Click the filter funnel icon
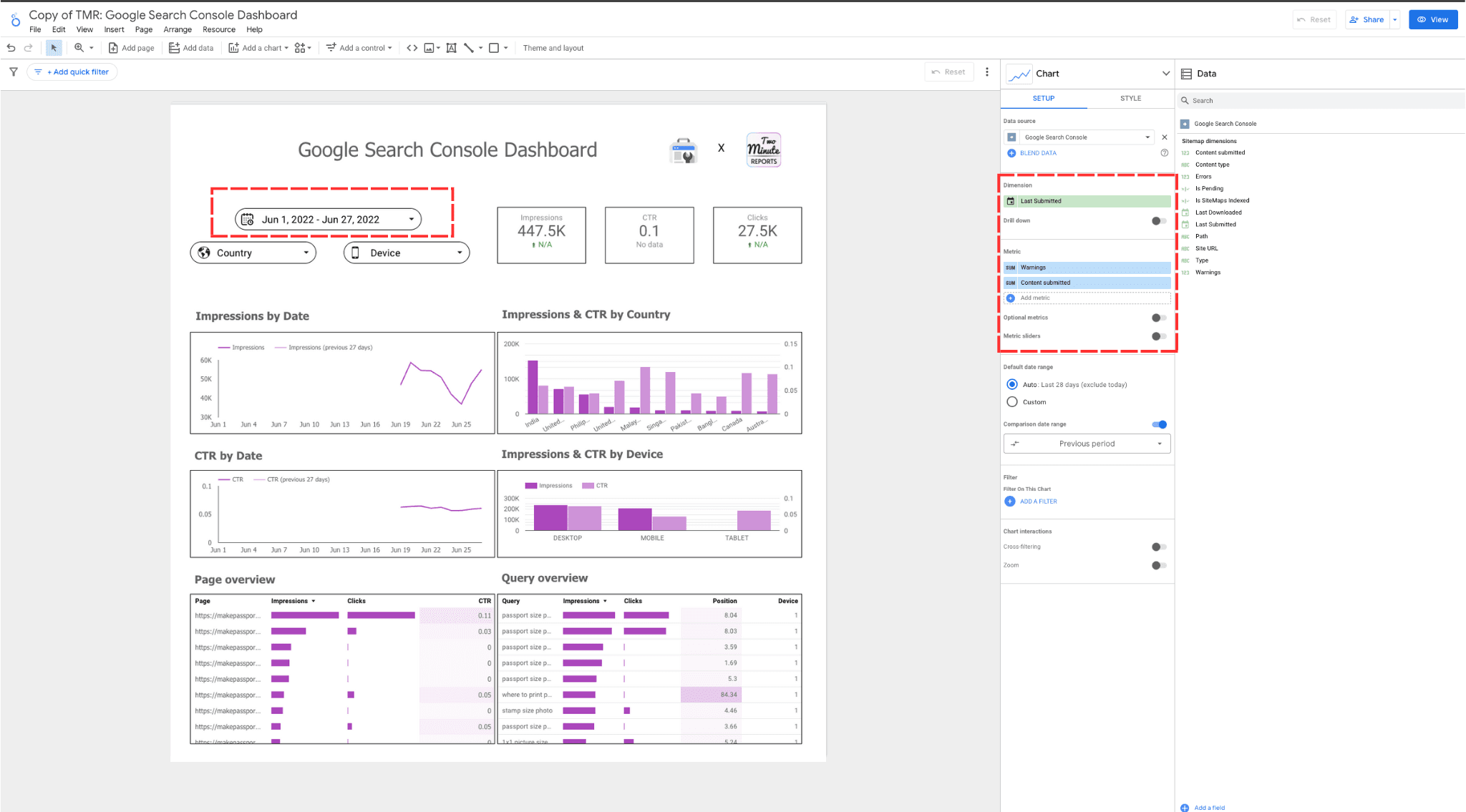 click(14, 72)
